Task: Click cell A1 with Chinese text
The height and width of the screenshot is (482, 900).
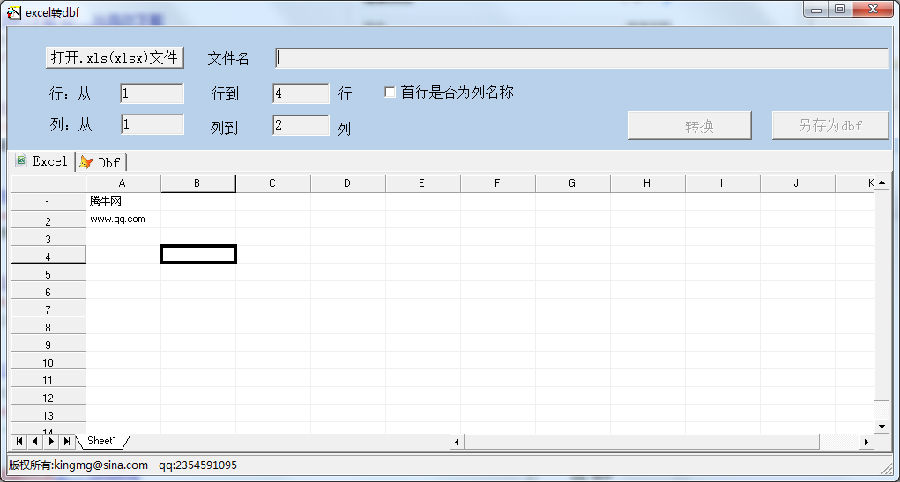Action: pyautogui.click(x=123, y=201)
